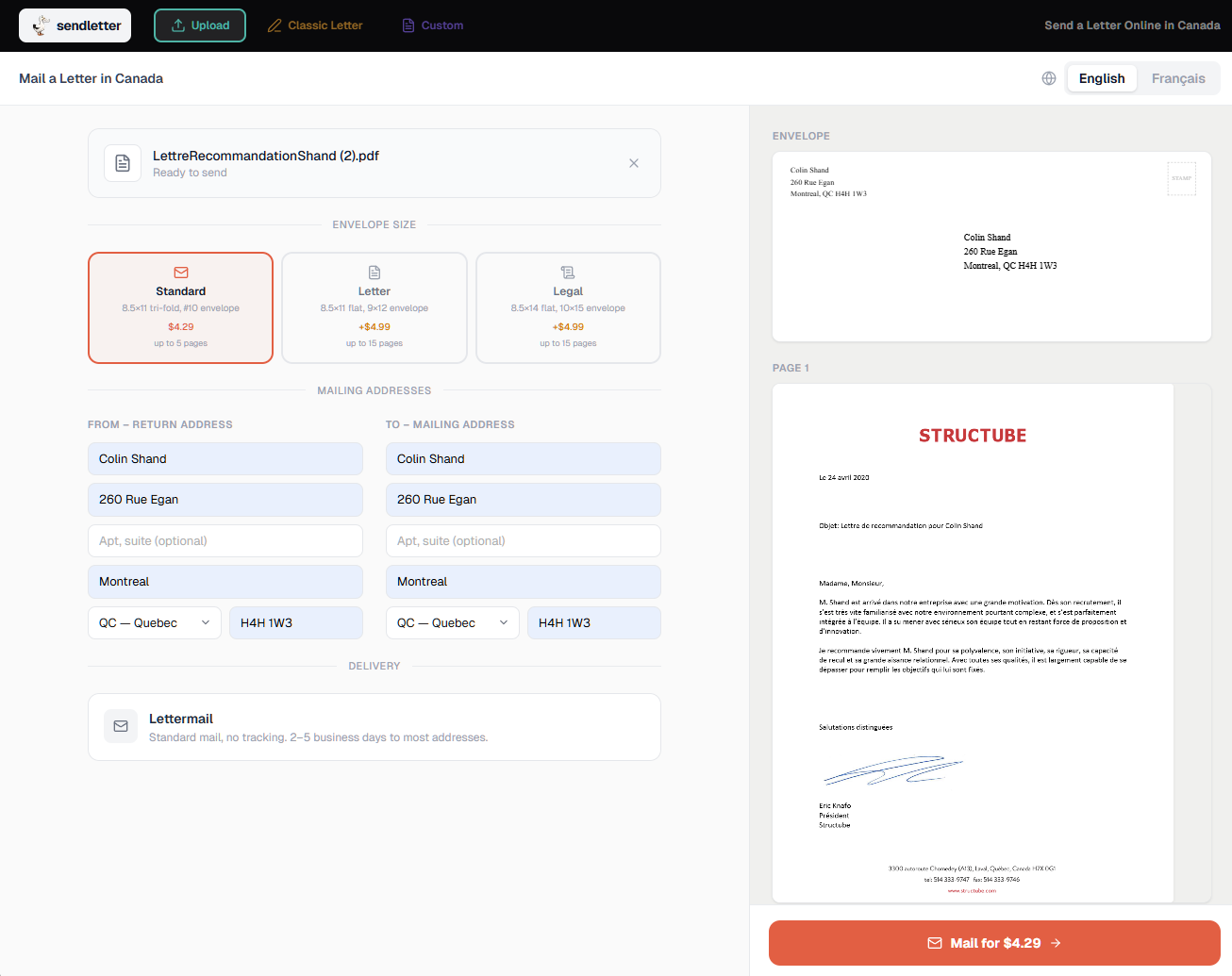The image size is (1232, 976).
Task: Click the Lettermail delivery envelope icon
Action: [x=121, y=726]
